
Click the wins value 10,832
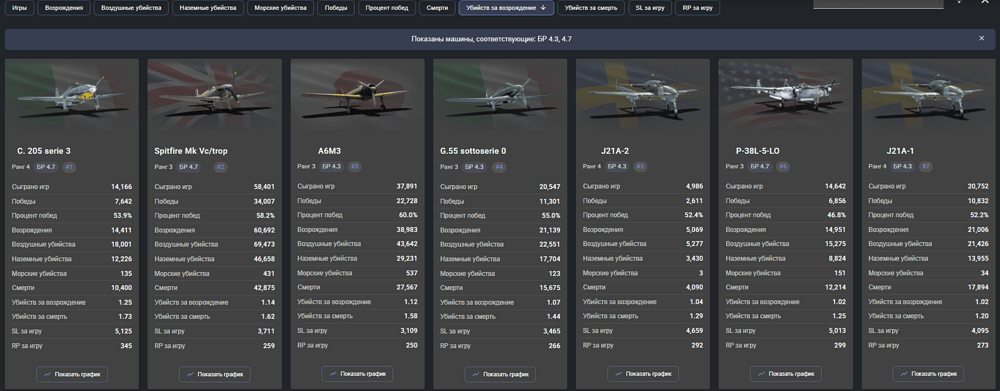tap(978, 201)
